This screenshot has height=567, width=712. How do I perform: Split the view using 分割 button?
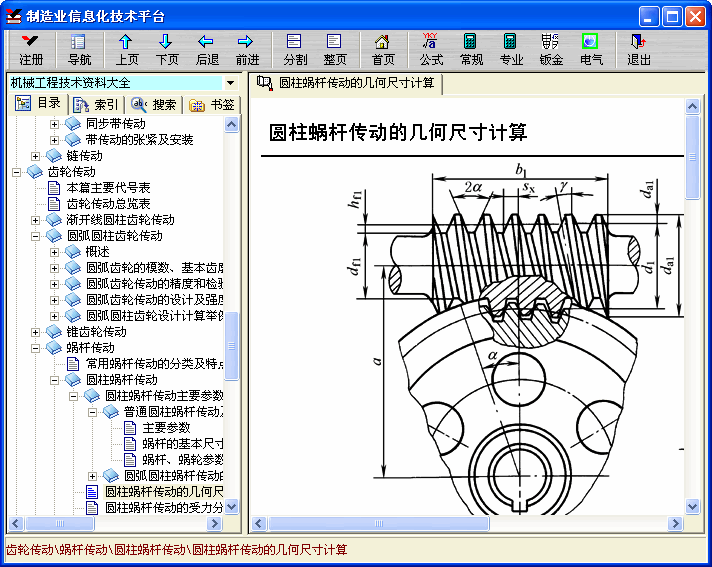[x=295, y=49]
